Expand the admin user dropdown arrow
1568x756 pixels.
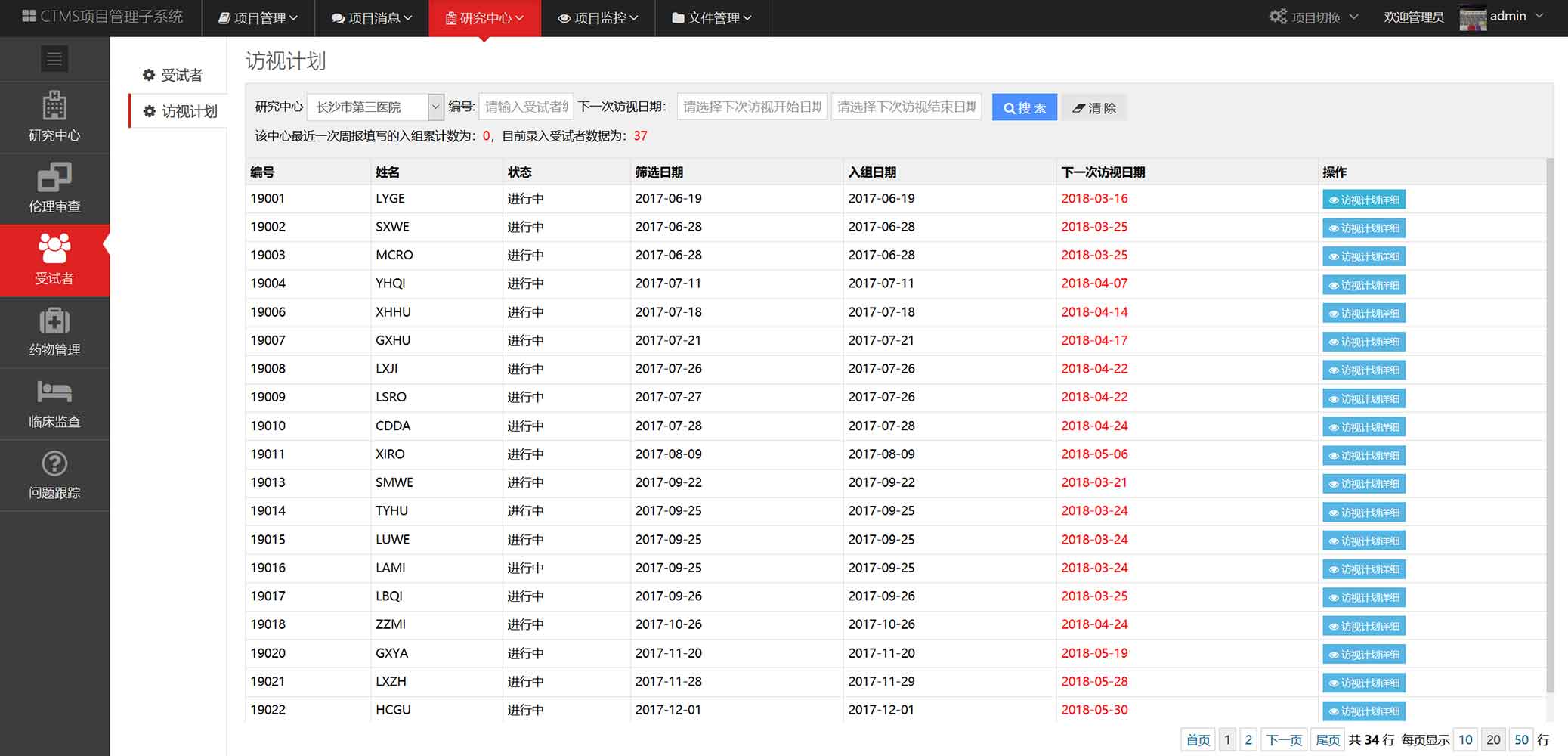click(1539, 16)
